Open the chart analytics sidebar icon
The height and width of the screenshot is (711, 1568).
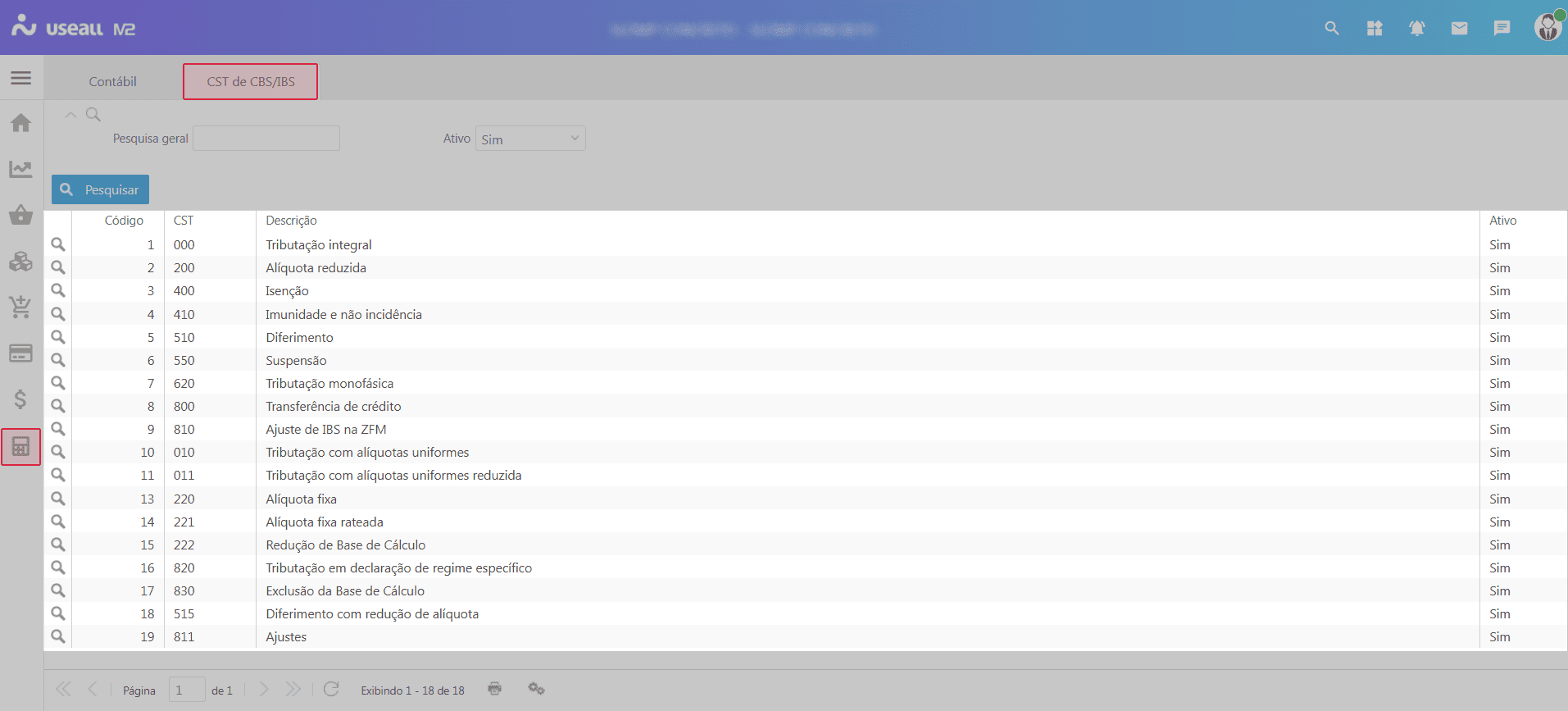(21, 169)
